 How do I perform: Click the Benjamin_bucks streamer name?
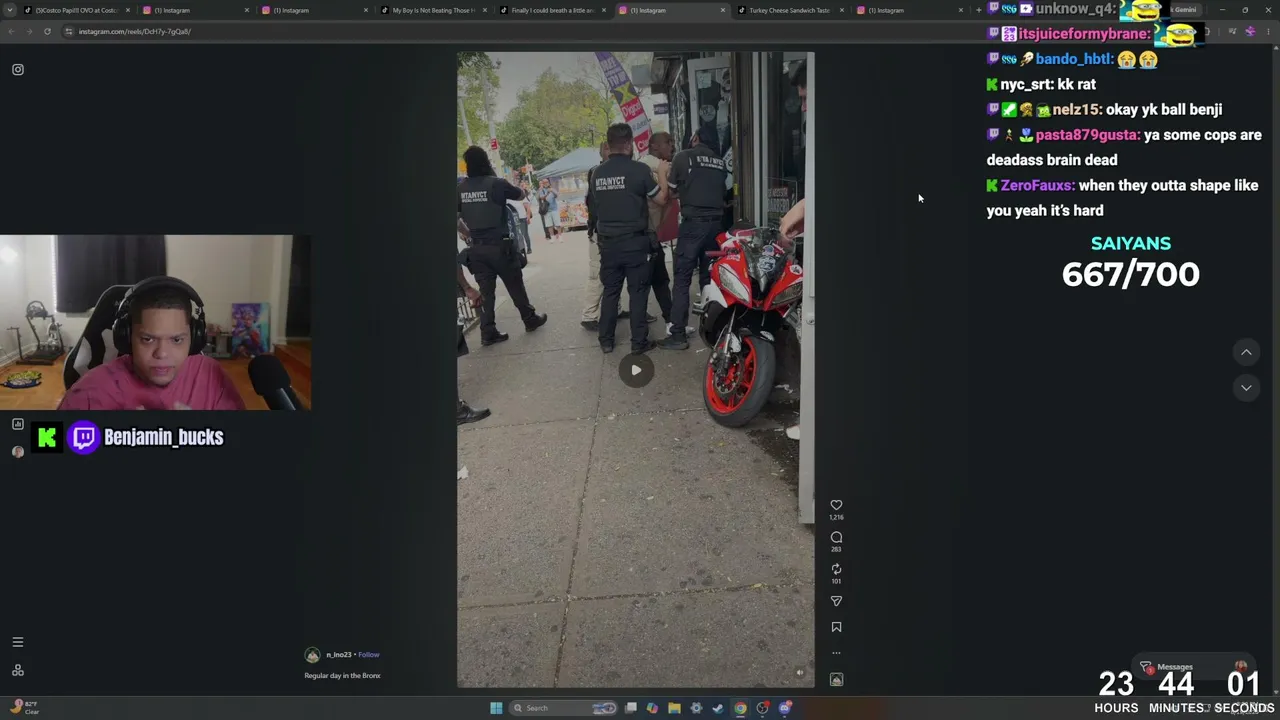[164, 437]
